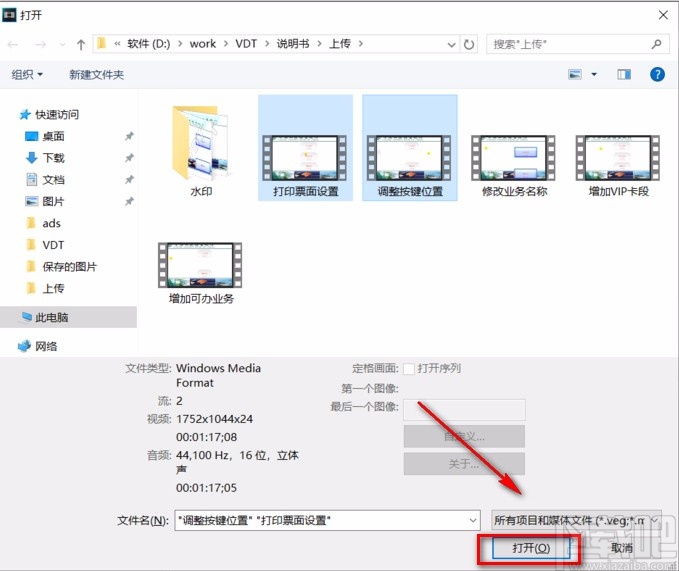Go back using the back arrow
Screen dimensions: 679x571
(x=13, y=44)
